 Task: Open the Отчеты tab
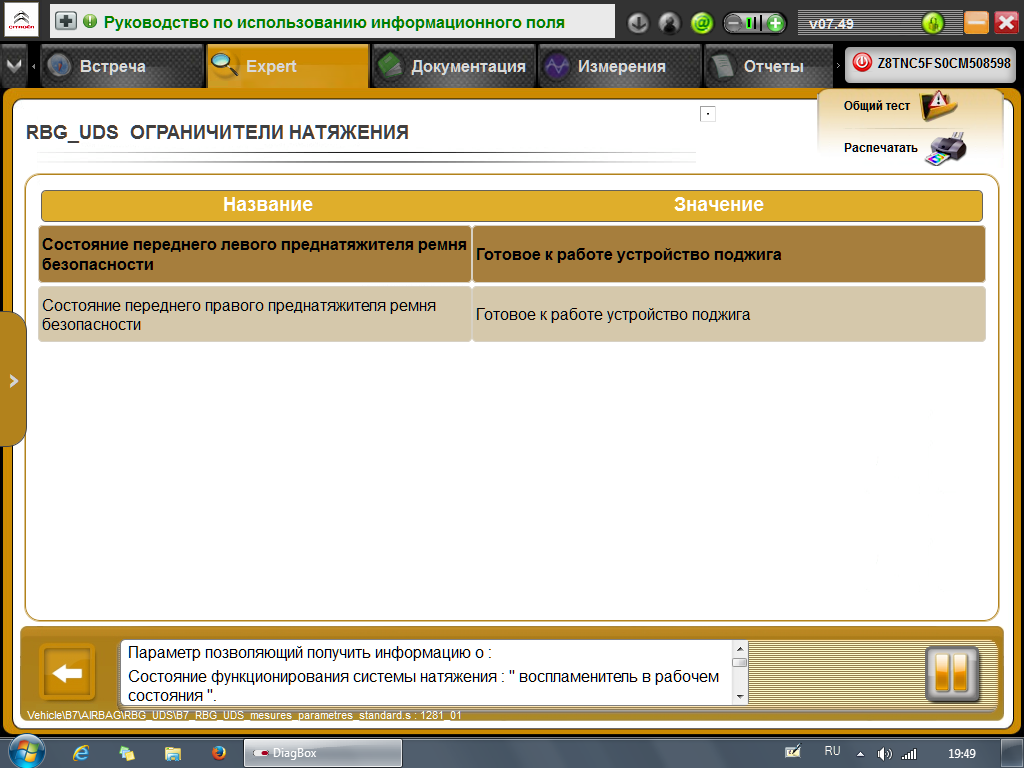tap(769, 66)
